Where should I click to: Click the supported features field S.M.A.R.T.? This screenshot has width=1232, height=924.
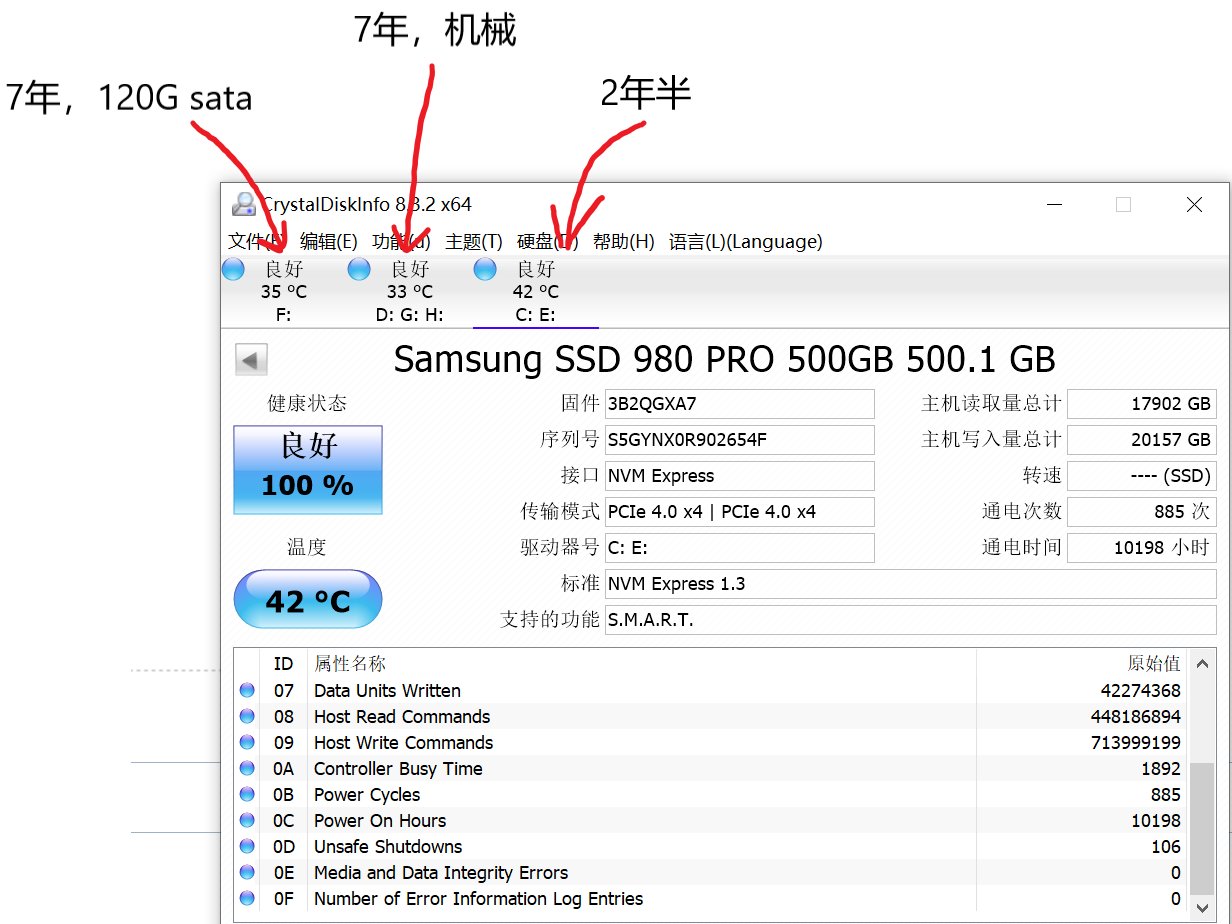[x=911, y=620]
